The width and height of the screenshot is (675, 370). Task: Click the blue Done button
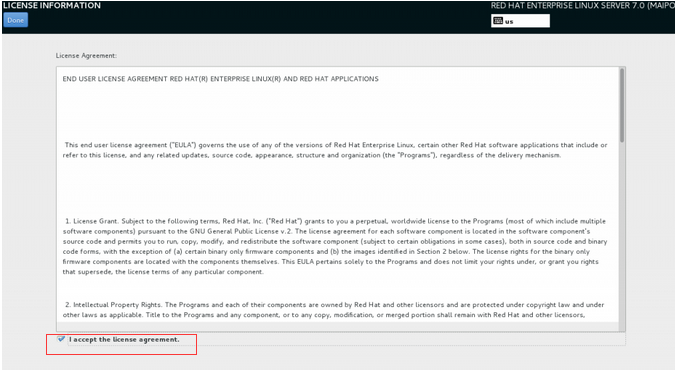[x=15, y=20]
